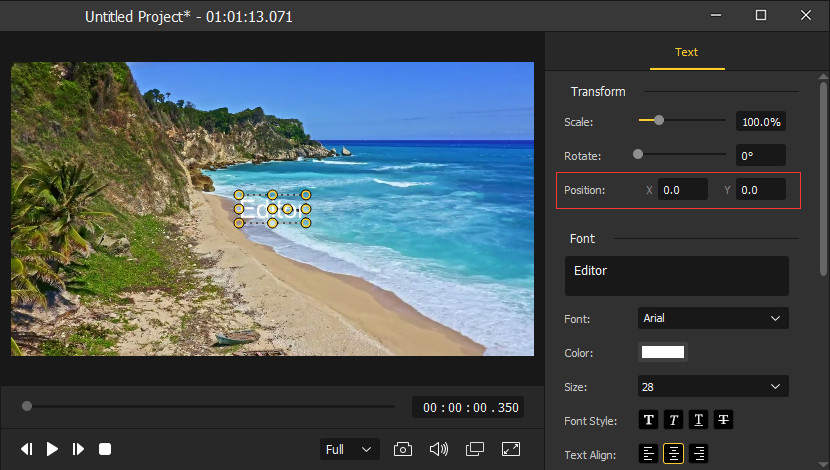
Task: Step back to previous frame
Action: pos(27,449)
